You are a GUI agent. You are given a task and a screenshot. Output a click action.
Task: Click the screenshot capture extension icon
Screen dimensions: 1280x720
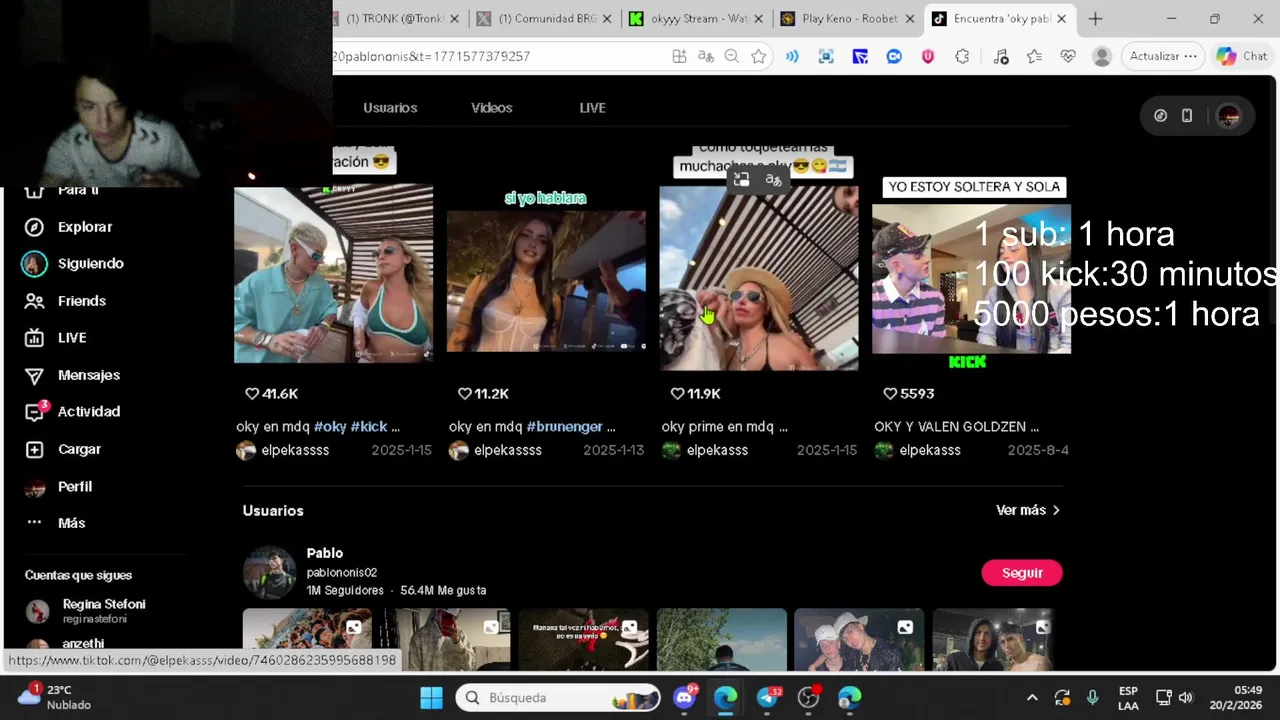(x=826, y=57)
